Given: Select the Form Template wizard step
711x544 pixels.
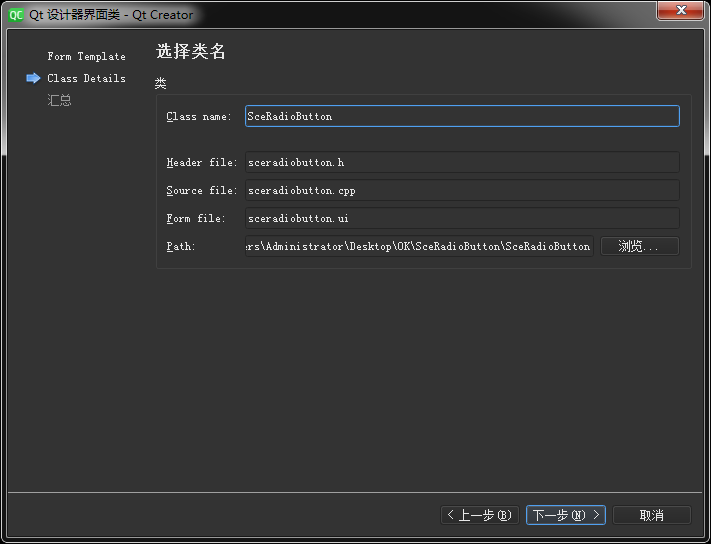Looking at the screenshot, I should click(x=86, y=57).
